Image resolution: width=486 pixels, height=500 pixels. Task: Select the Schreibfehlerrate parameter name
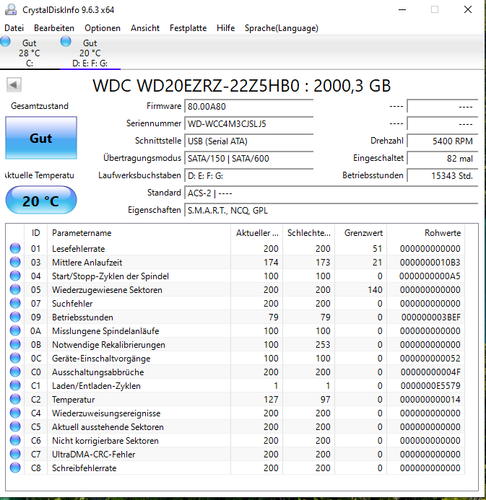pos(84,468)
